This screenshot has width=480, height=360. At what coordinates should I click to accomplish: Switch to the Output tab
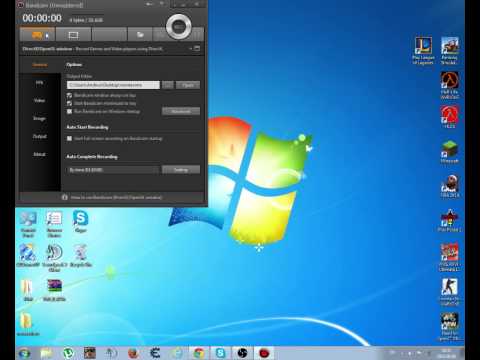pyautogui.click(x=40, y=136)
